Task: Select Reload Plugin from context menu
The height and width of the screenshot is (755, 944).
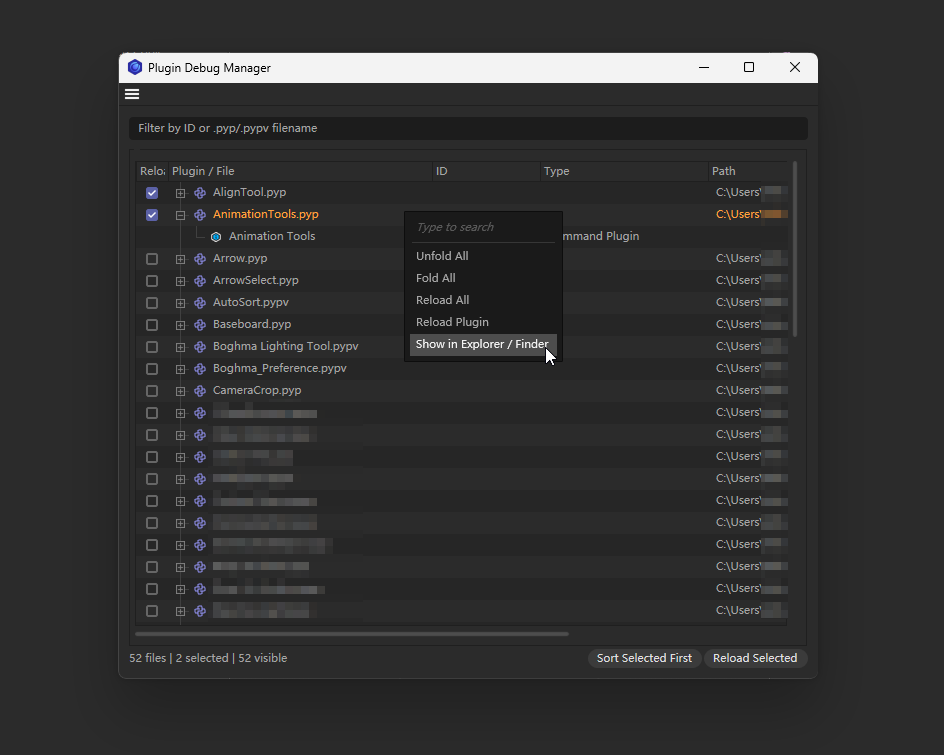Action: 452,322
